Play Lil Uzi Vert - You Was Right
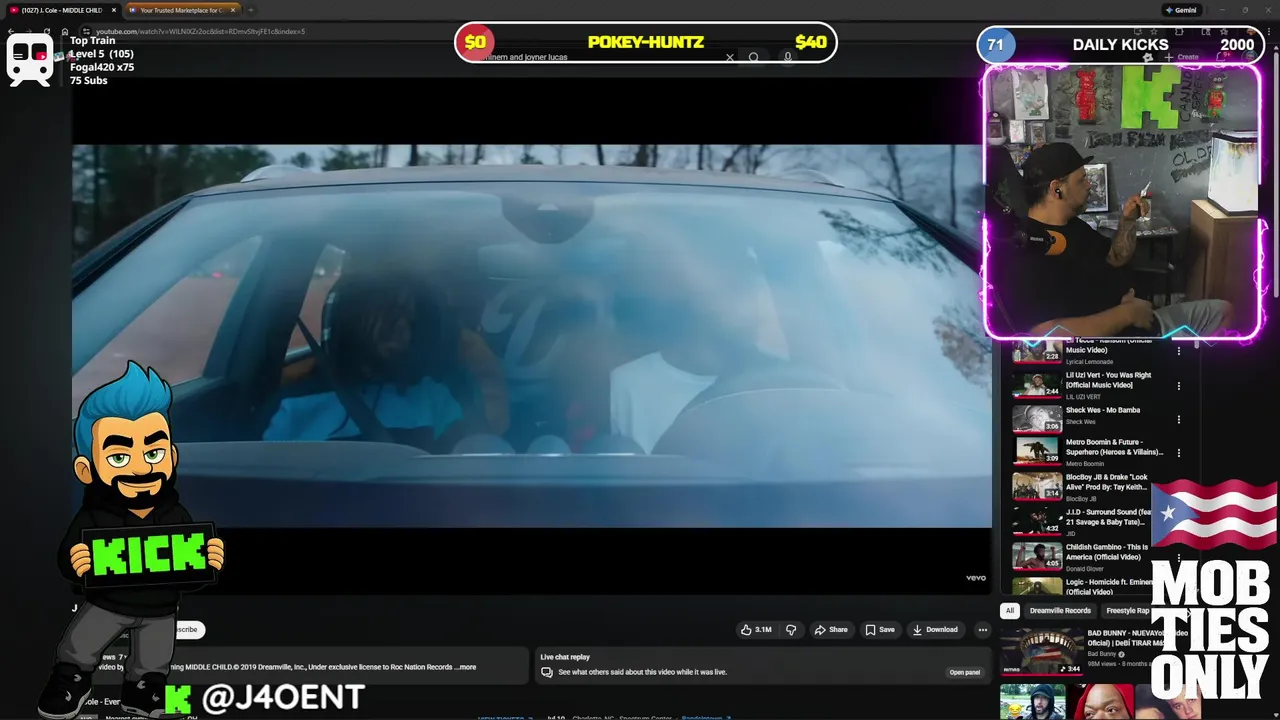1280x720 pixels. click(1108, 380)
